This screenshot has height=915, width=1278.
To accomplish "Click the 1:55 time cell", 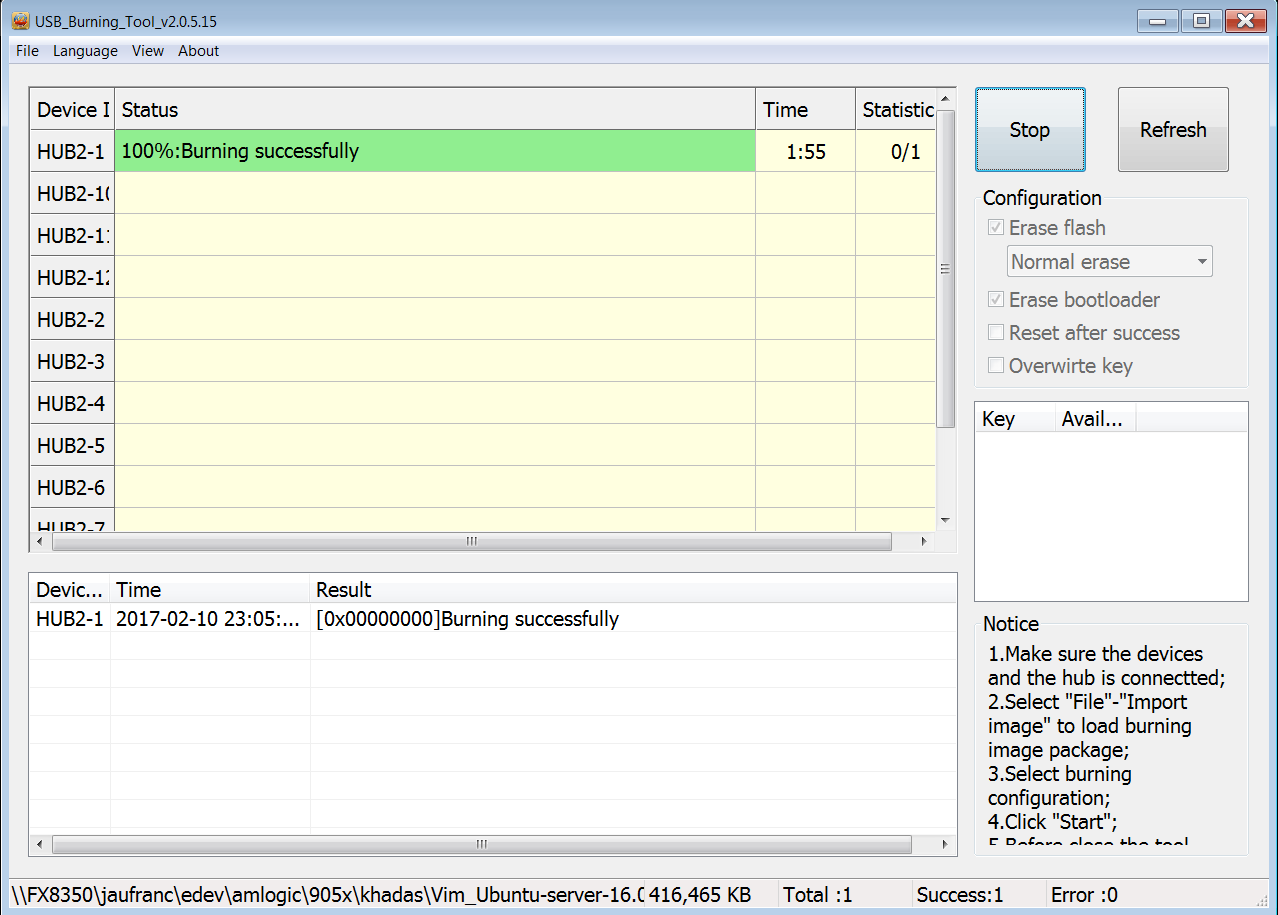I will [805, 152].
